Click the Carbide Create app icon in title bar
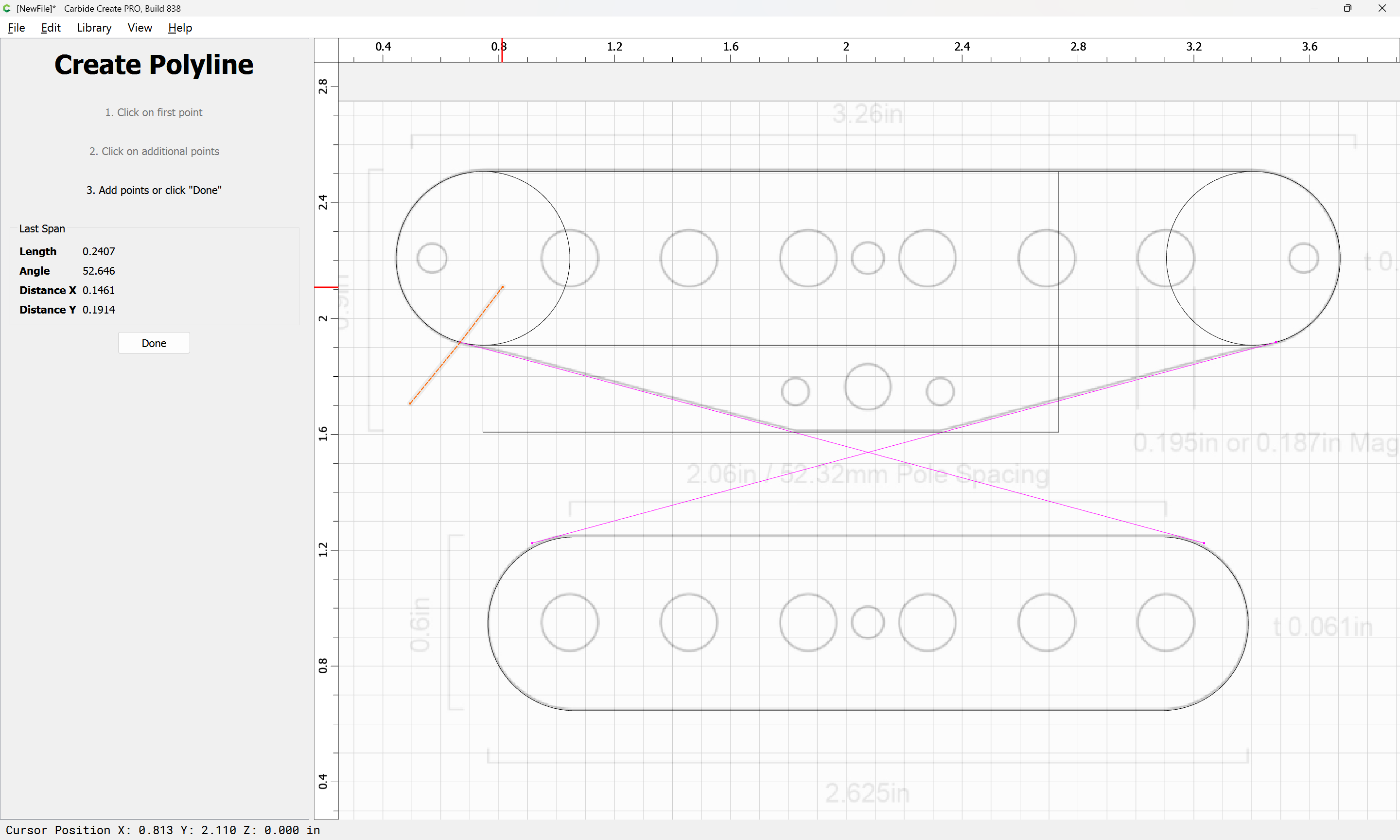This screenshot has width=1400, height=840. (x=7, y=8)
